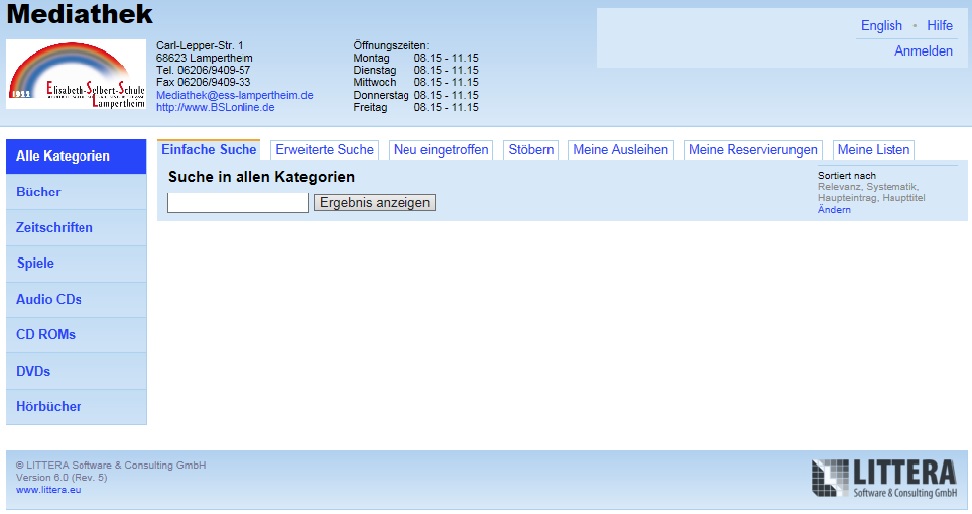
Task: Open the Erweiterte Suche tab
Action: coord(324,150)
